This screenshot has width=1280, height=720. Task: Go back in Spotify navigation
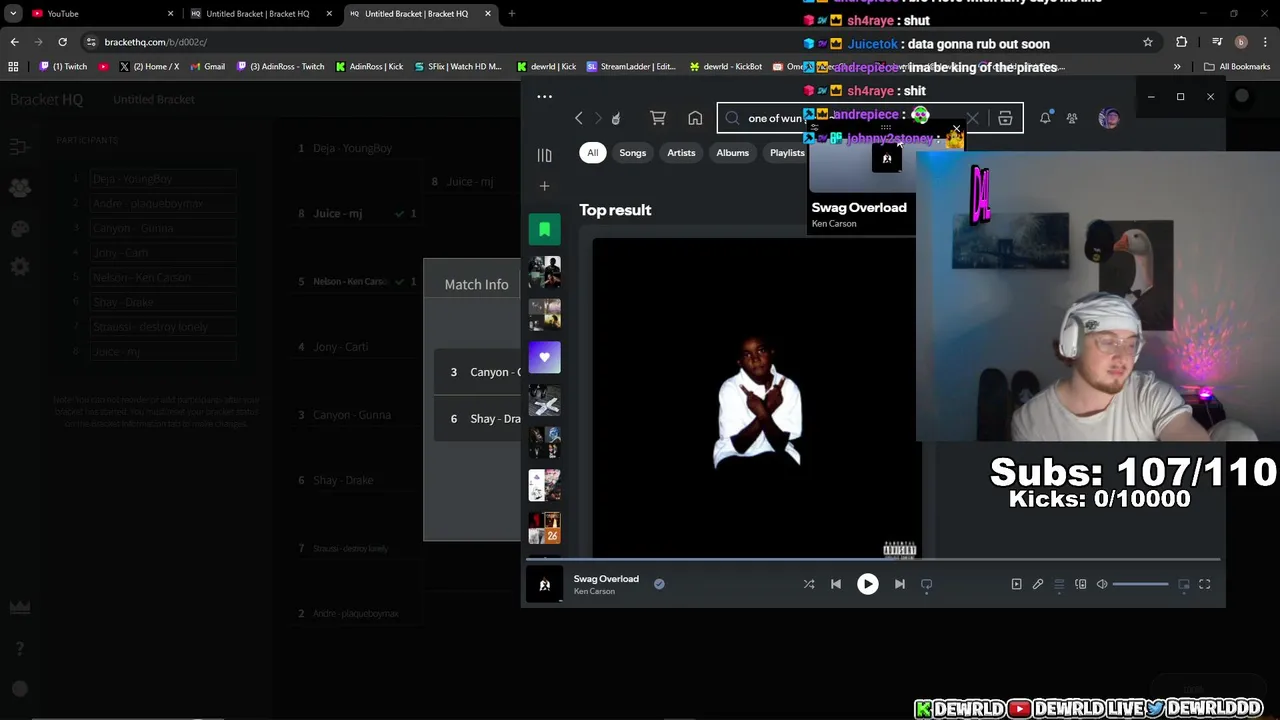(x=578, y=118)
